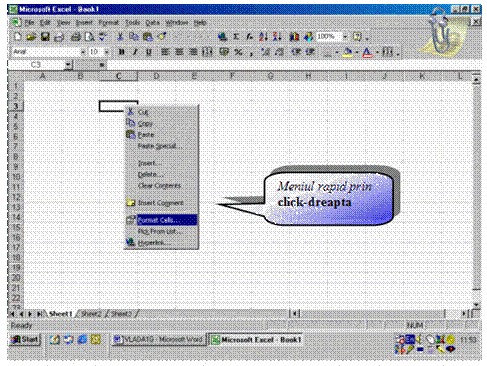
Task: Click the Merge and Center icon
Action: coord(208,52)
